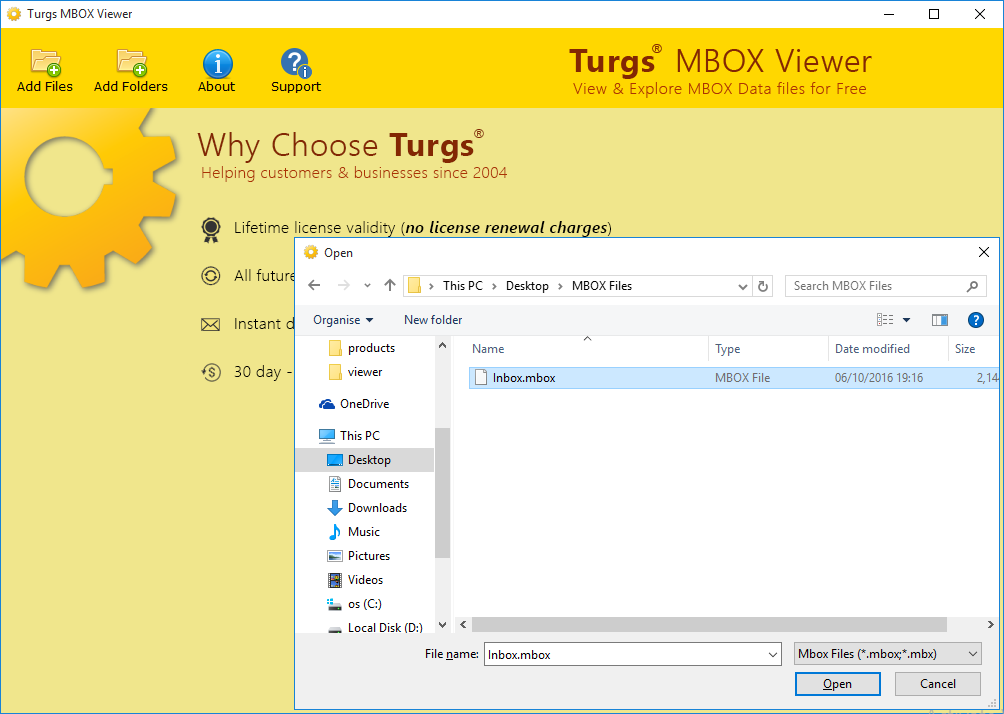Click the navigation pane vertical scrollbar thumb

point(442,492)
